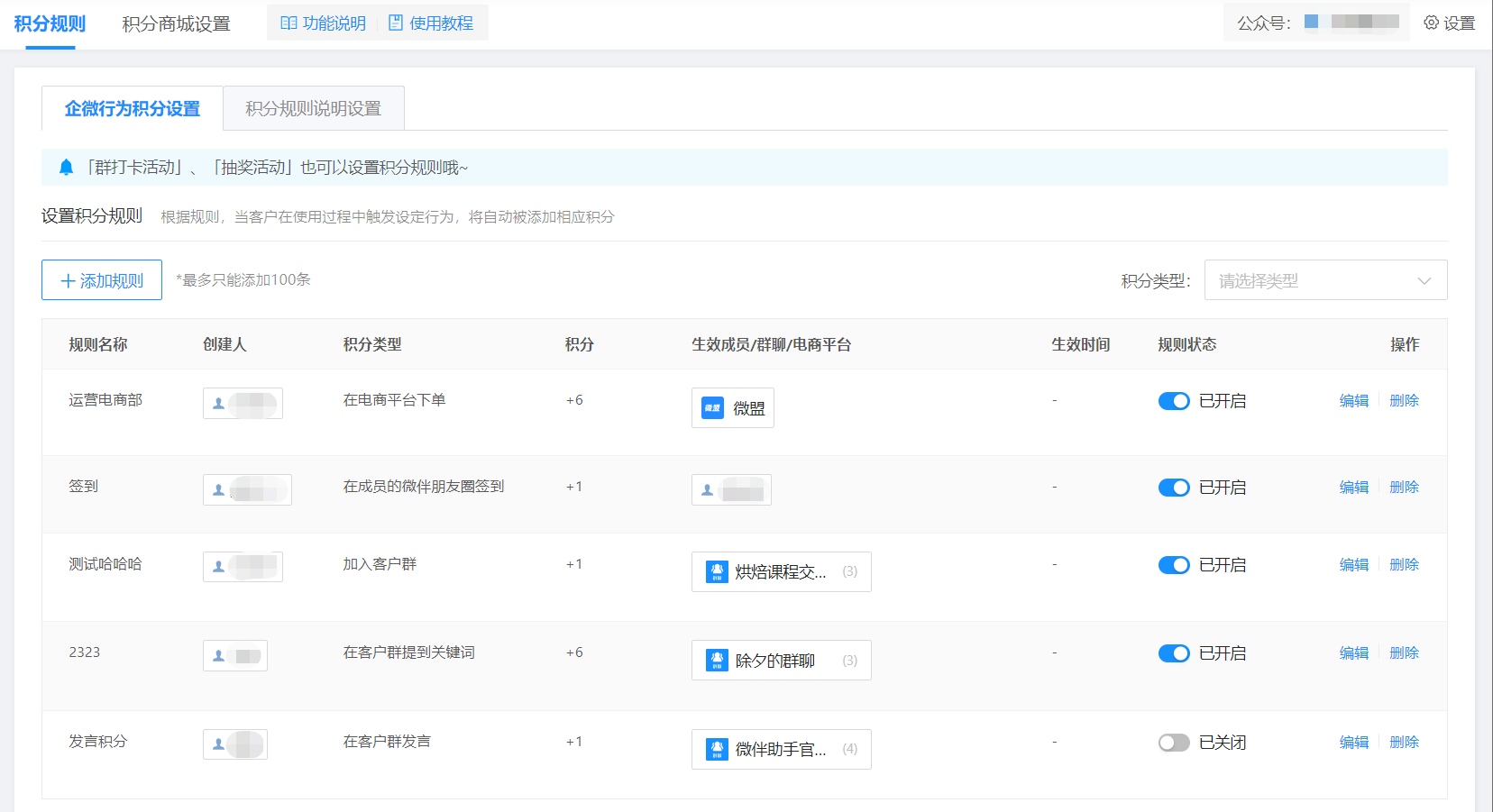The height and width of the screenshot is (812, 1493).
Task: Click the 在客户群发言 cell
Action: 387,742
